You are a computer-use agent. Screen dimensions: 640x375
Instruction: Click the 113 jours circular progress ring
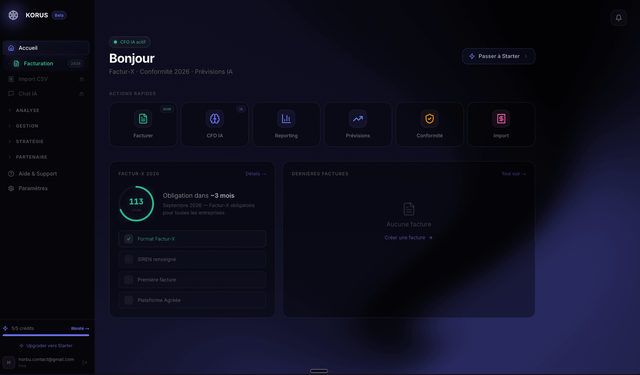point(136,204)
